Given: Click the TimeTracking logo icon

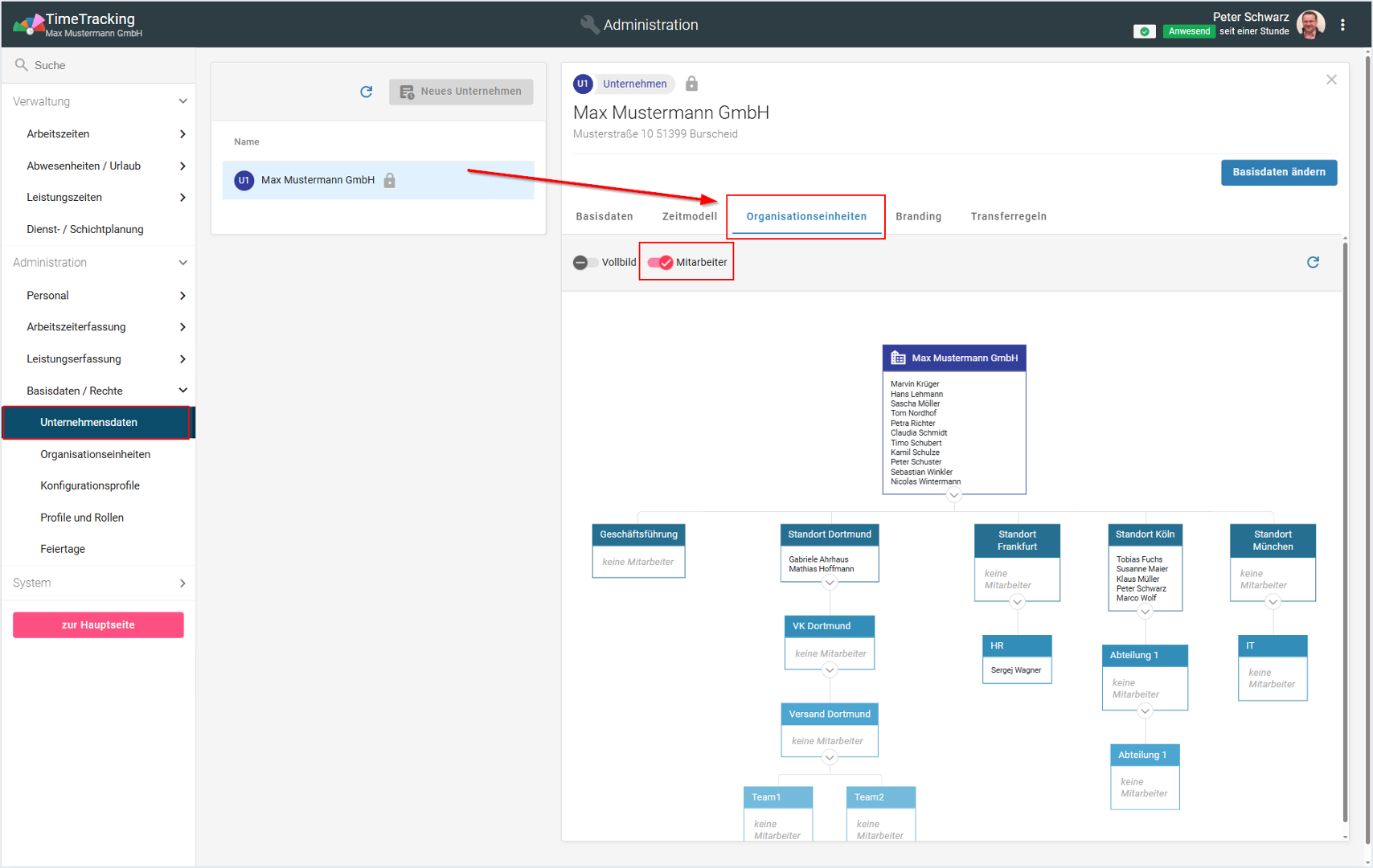Looking at the screenshot, I should (x=27, y=25).
